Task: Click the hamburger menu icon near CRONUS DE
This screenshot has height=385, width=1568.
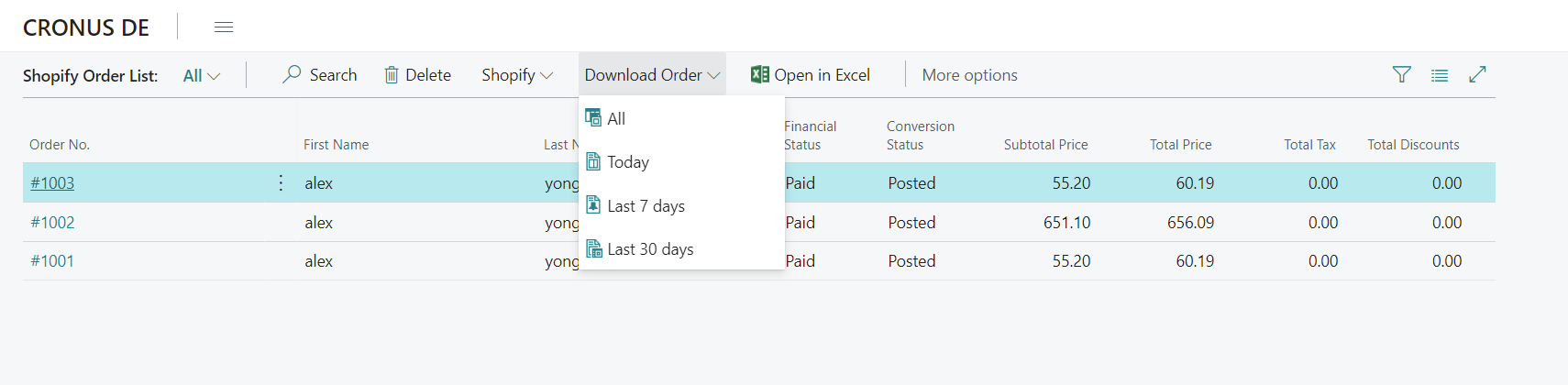Action: coord(224,27)
